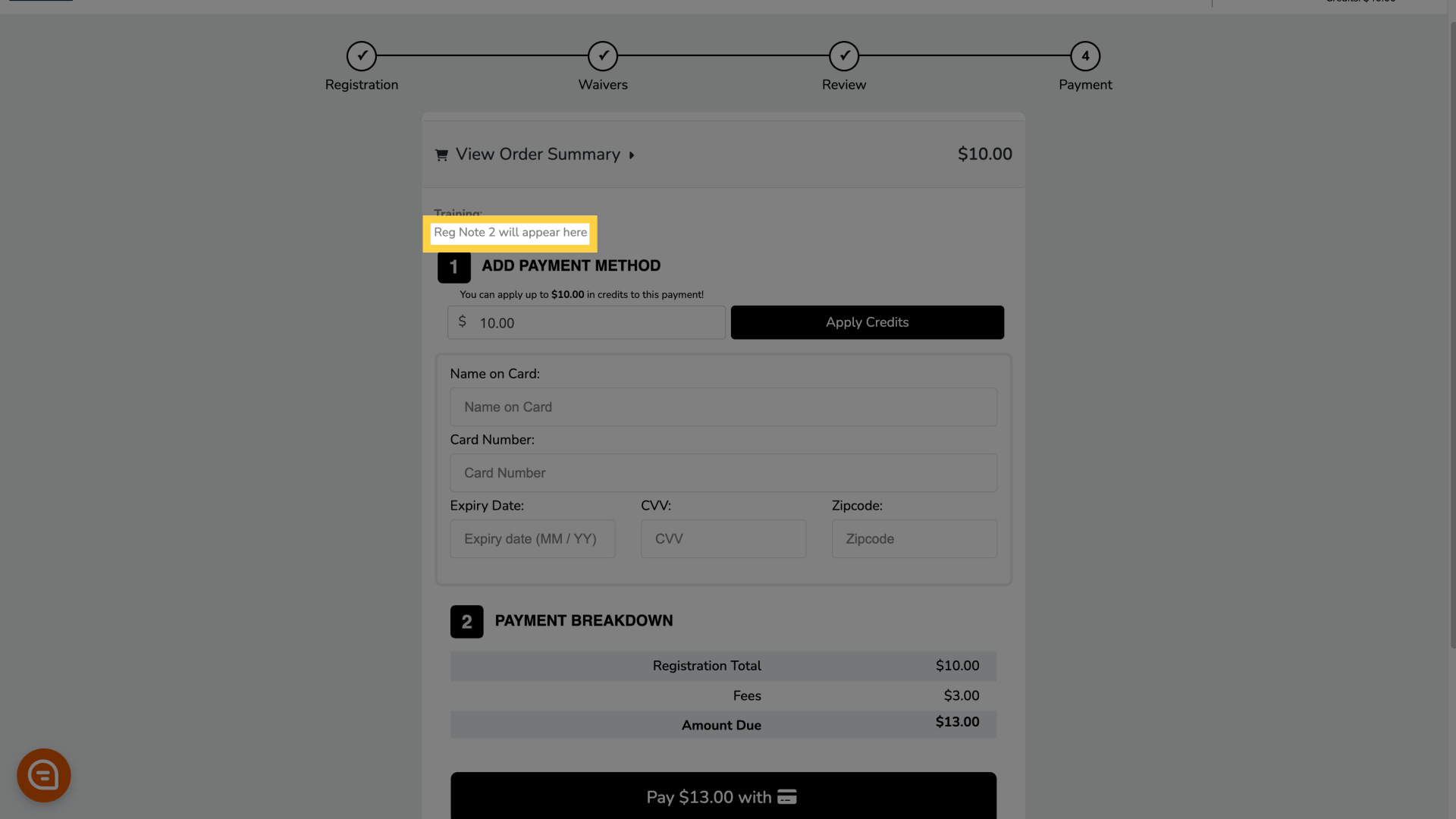Select the Name on Card input field
This screenshot has width=1456, height=819.
(723, 407)
